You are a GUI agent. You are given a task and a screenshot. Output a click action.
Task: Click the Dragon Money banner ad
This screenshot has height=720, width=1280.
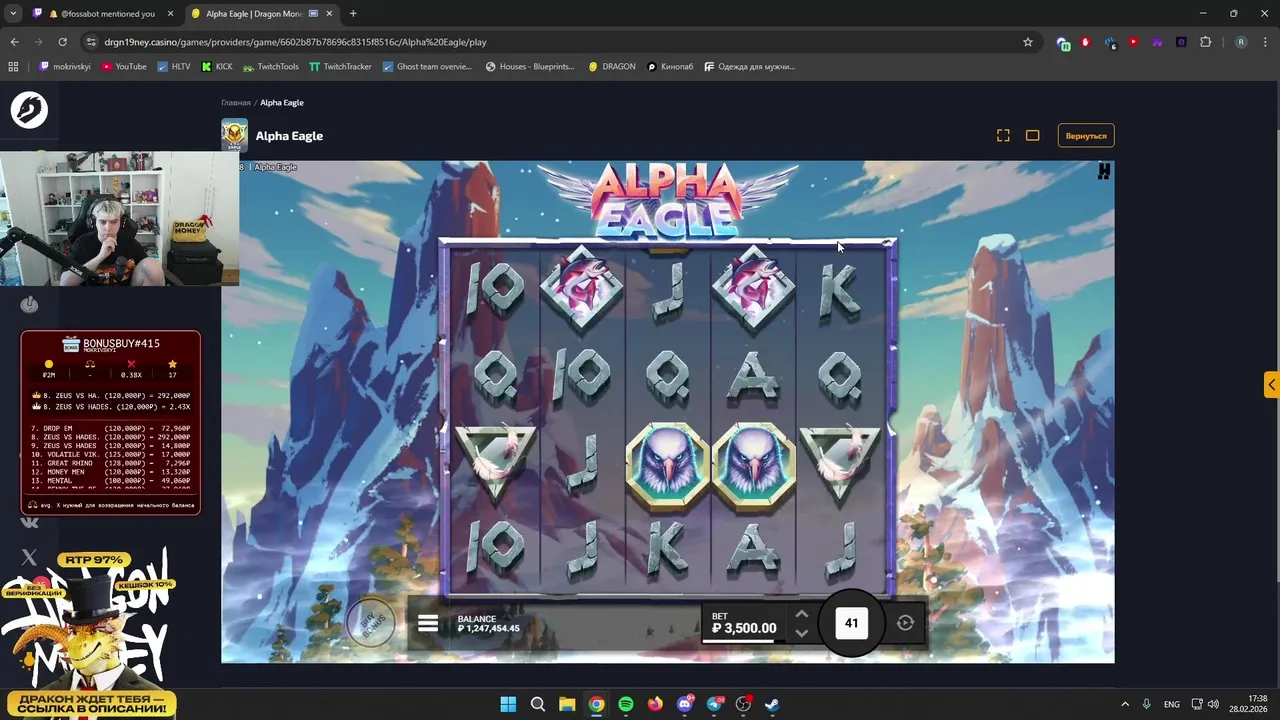[90, 635]
